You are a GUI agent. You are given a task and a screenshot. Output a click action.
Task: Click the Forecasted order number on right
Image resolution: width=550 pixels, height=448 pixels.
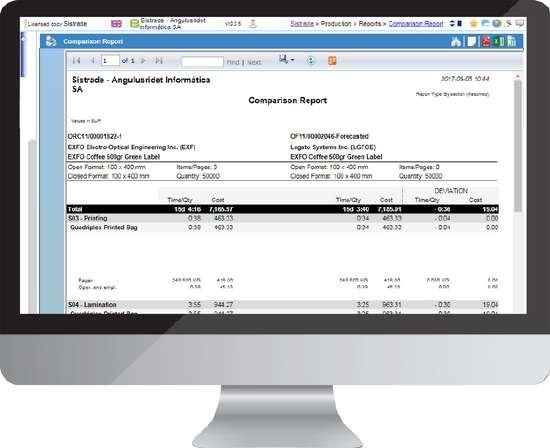coord(329,136)
